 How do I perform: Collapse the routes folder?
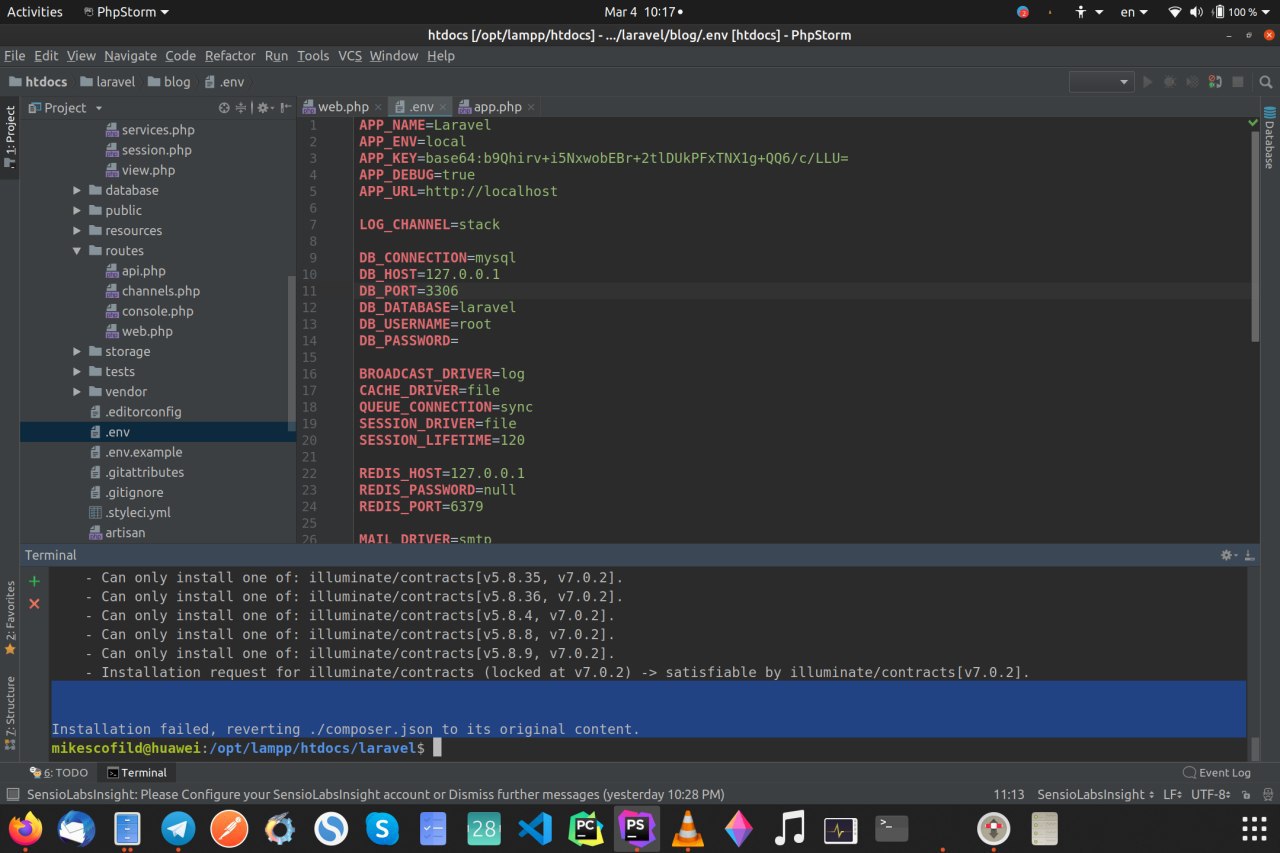77,251
